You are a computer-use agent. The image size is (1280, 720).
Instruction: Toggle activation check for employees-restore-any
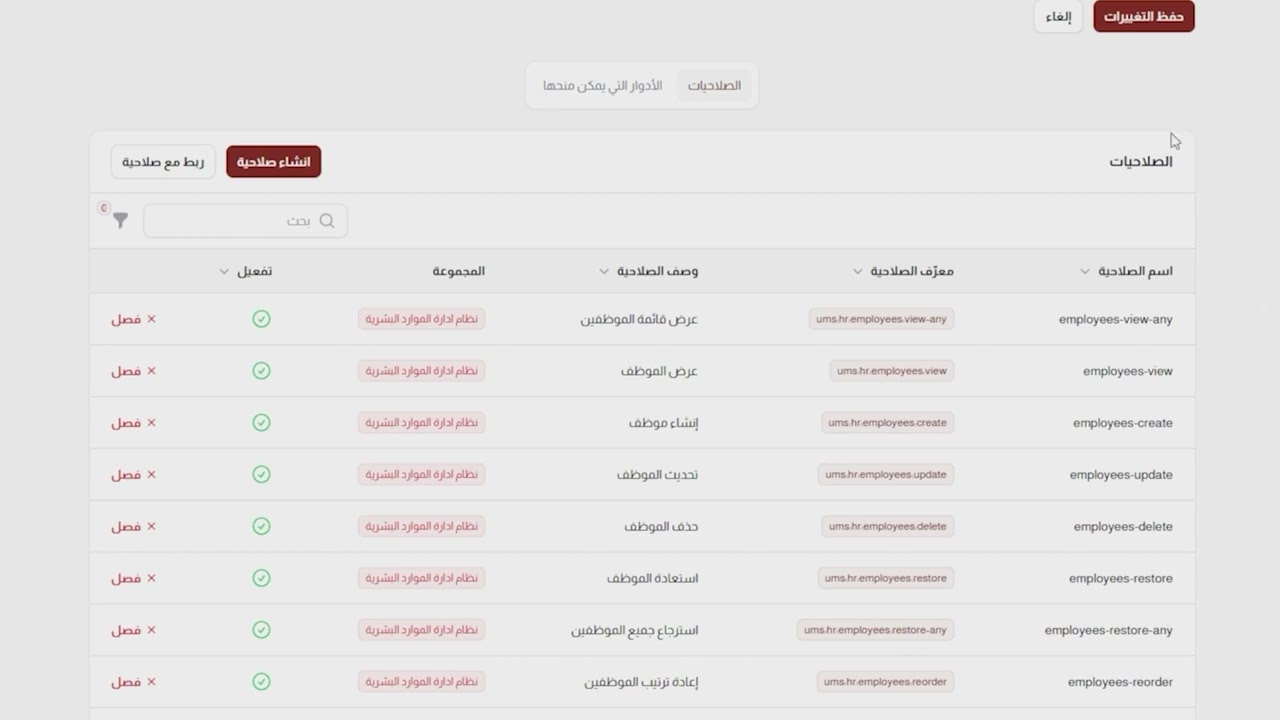[261, 630]
